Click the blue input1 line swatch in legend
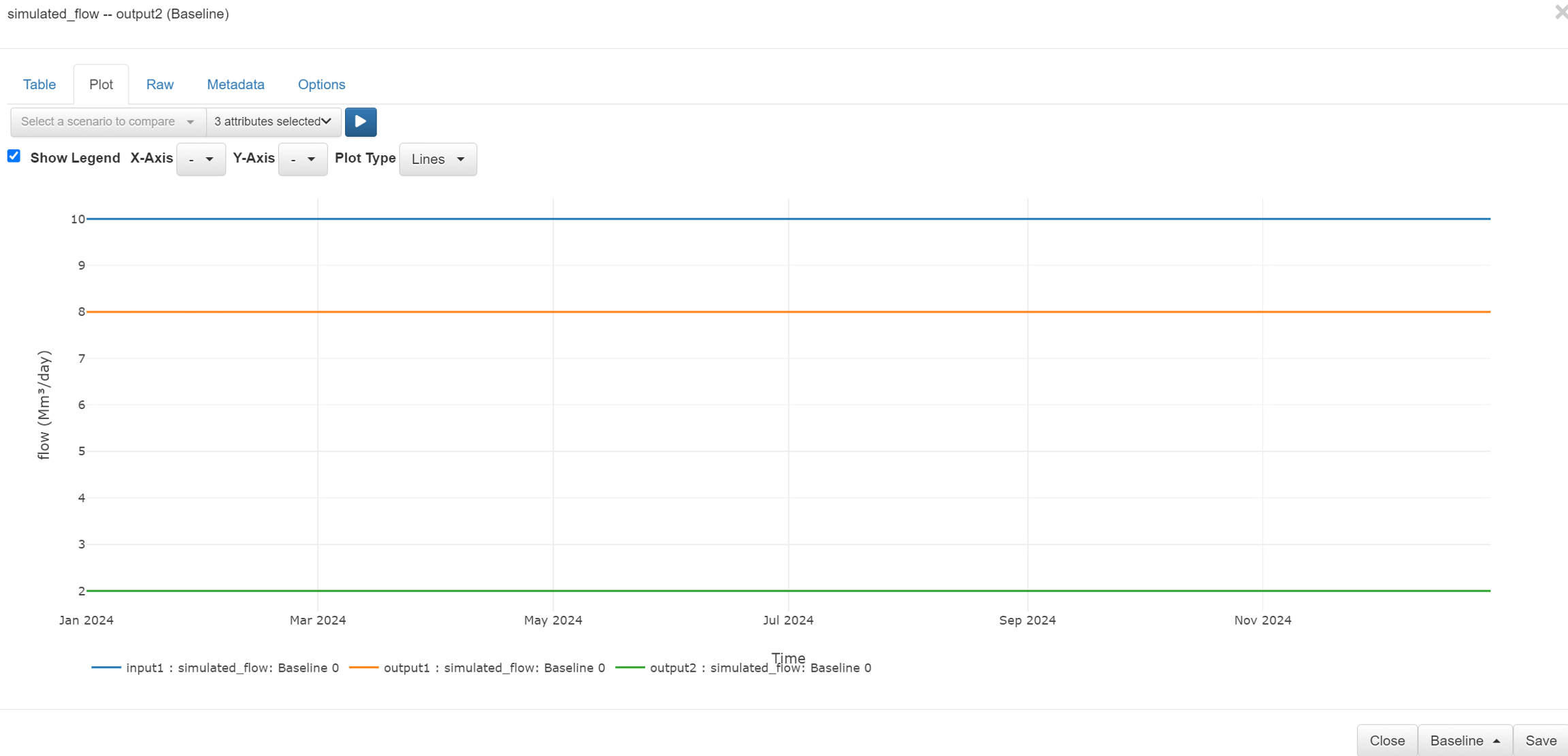This screenshot has height=756, width=1568. point(106,668)
